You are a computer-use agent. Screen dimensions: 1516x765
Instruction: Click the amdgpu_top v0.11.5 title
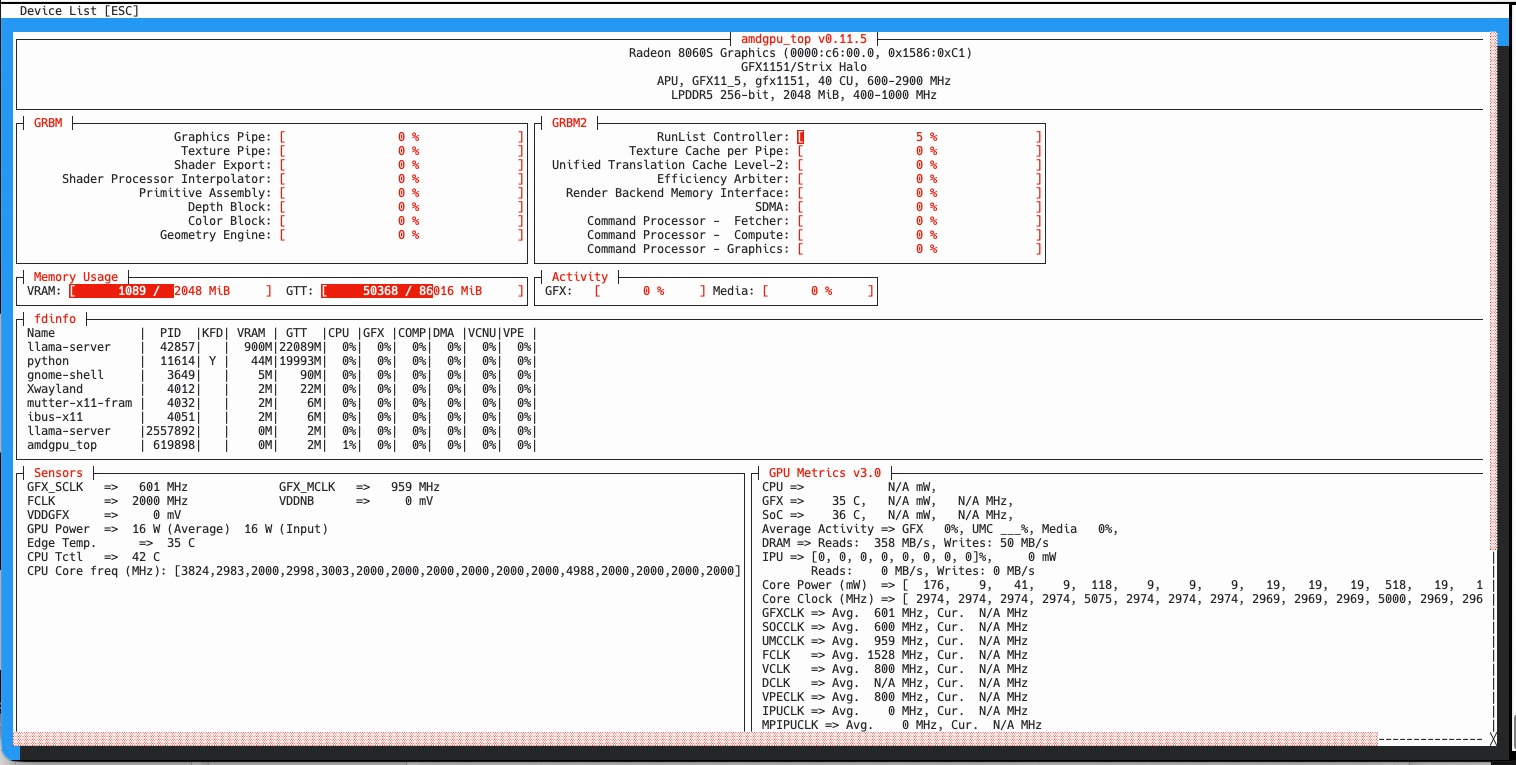point(804,39)
